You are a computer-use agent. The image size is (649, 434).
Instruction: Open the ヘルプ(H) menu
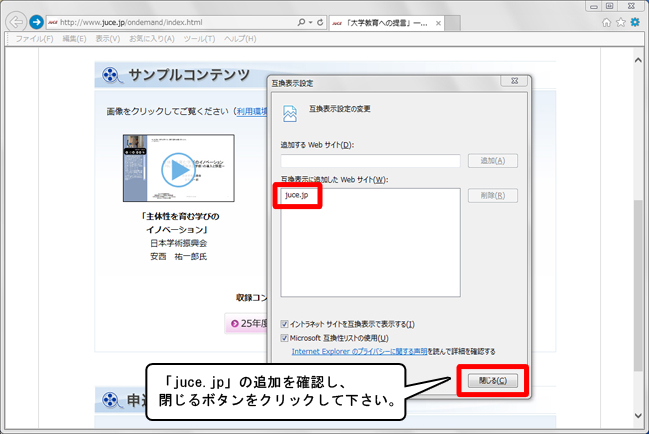pyautogui.click(x=240, y=38)
